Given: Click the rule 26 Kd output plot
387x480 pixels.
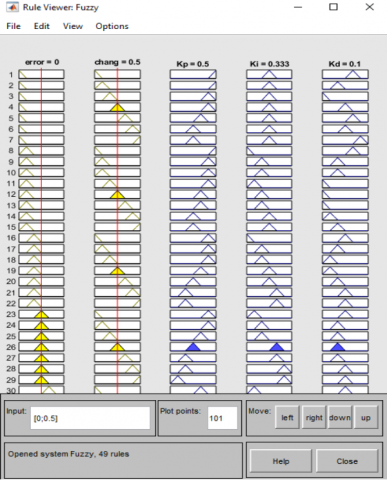Looking at the screenshot, I should click(345, 347).
